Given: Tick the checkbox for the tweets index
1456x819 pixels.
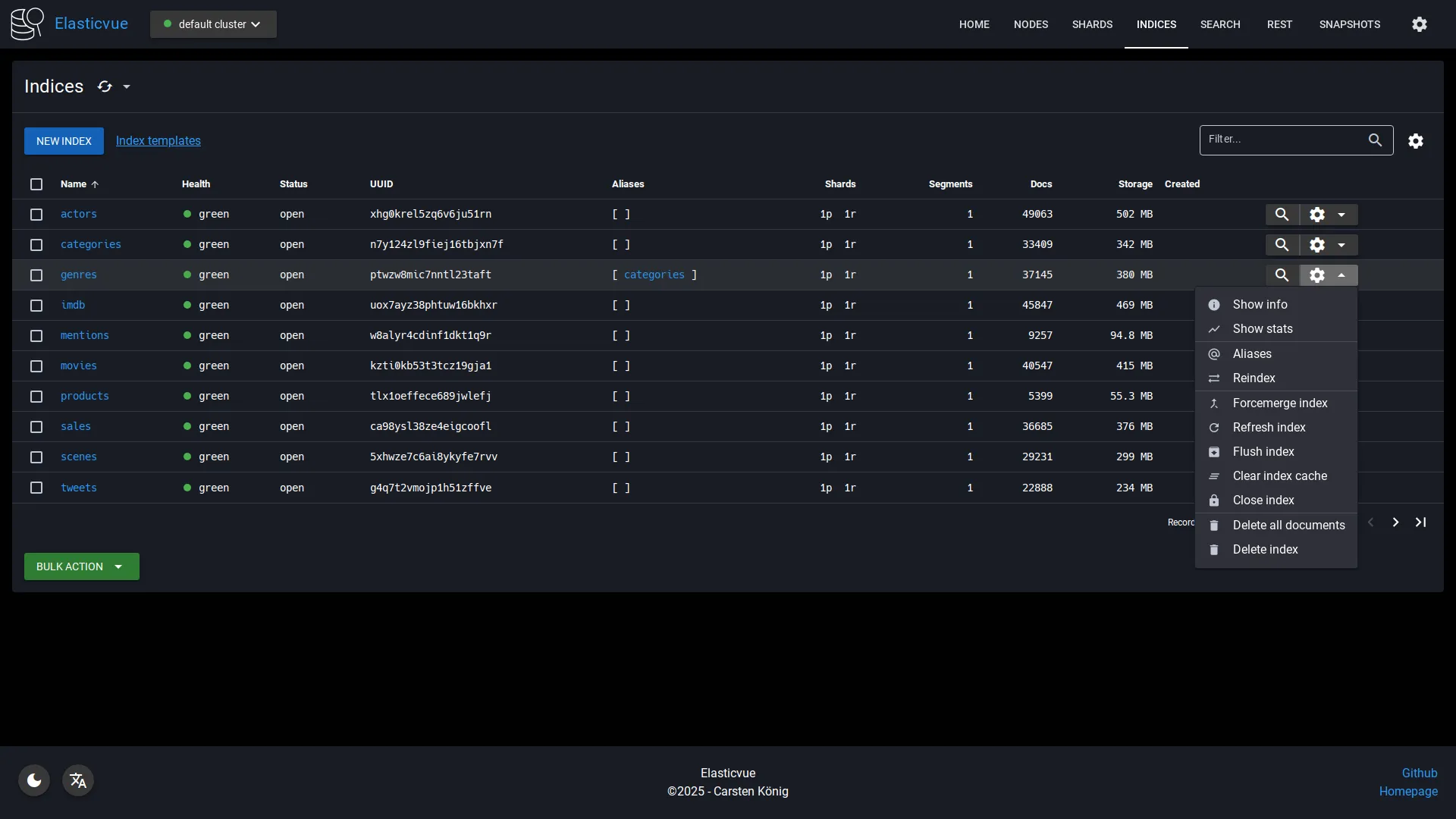Looking at the screenshot, I should (36, 488).
